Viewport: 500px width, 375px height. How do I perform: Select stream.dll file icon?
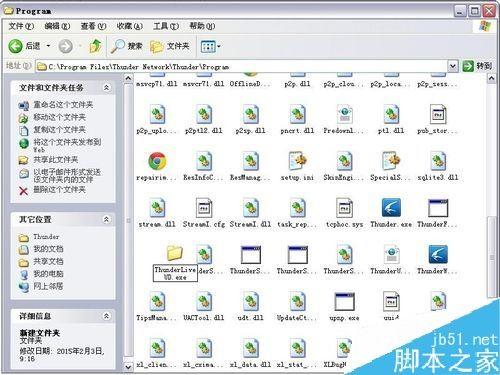click(157, 208)
